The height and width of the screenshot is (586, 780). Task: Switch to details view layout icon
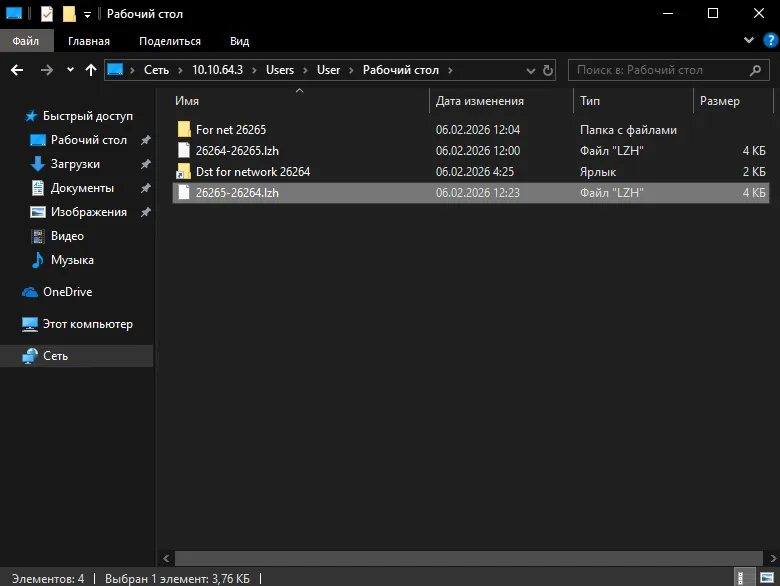click(741, 578)
